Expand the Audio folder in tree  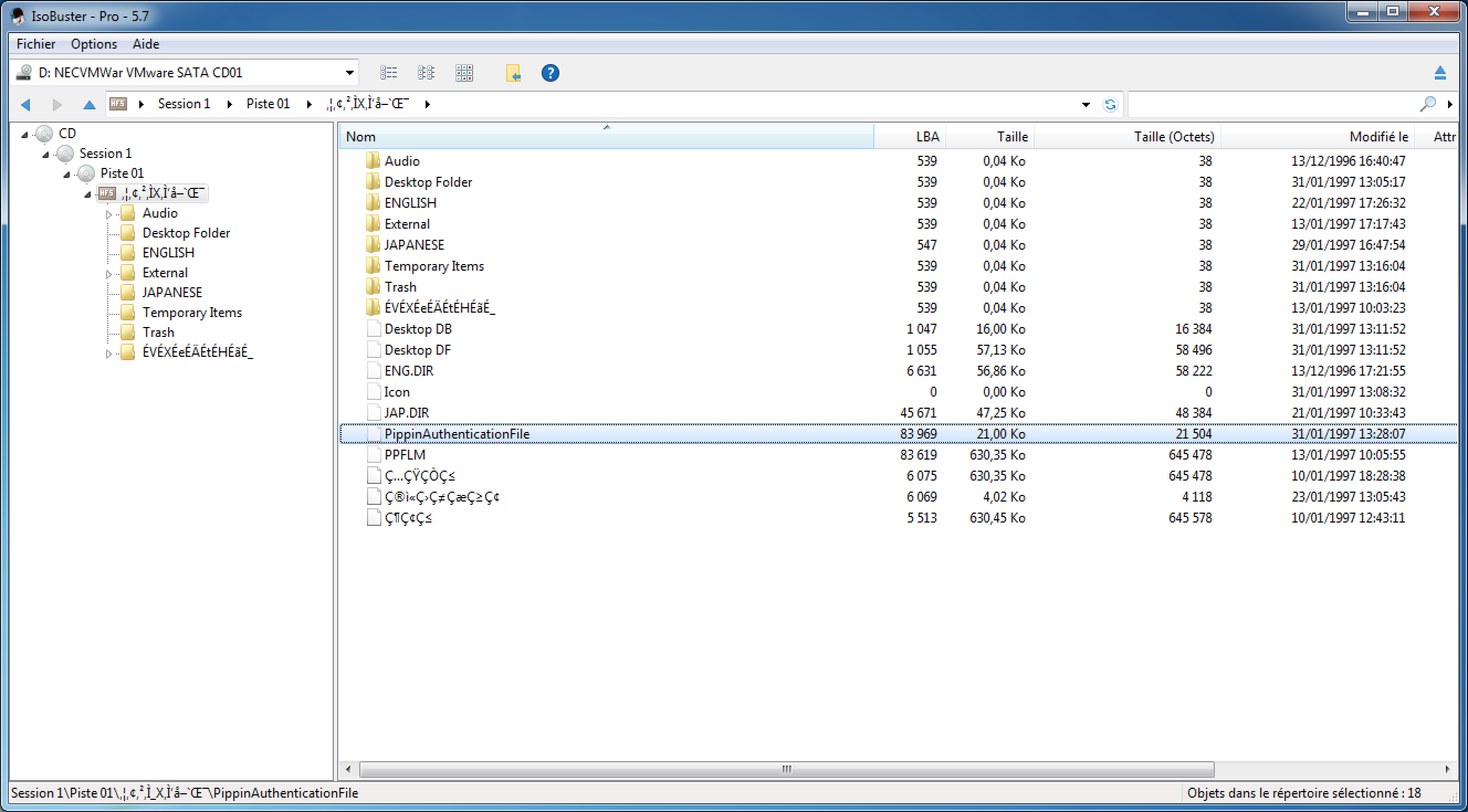pyautogui.click(x=109, y=214)
